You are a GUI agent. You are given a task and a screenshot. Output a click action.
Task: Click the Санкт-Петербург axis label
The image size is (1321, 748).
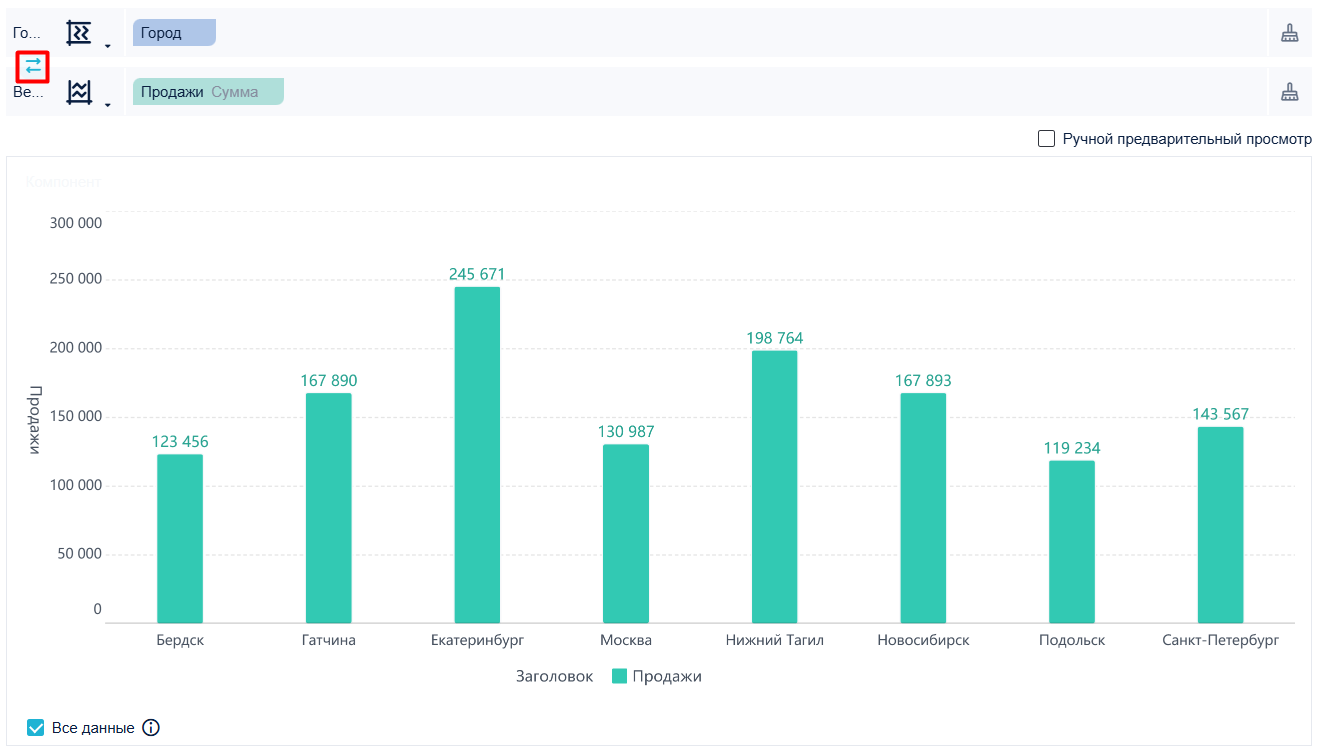(x=1220, y=640)
